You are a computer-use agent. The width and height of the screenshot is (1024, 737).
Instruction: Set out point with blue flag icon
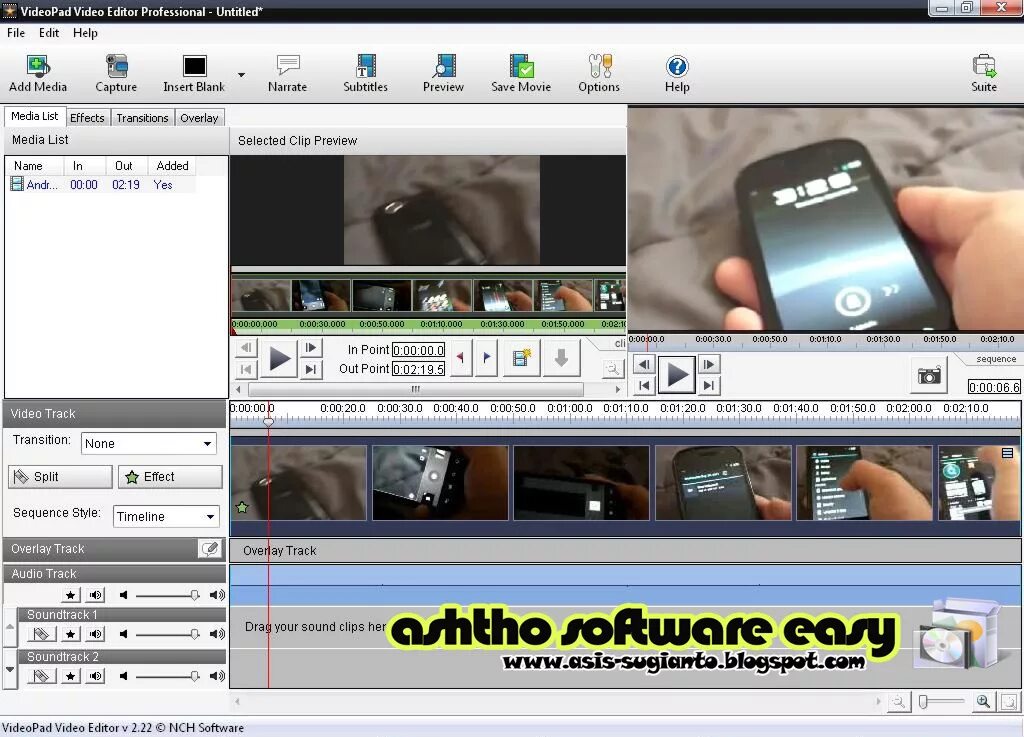[487, 358]
